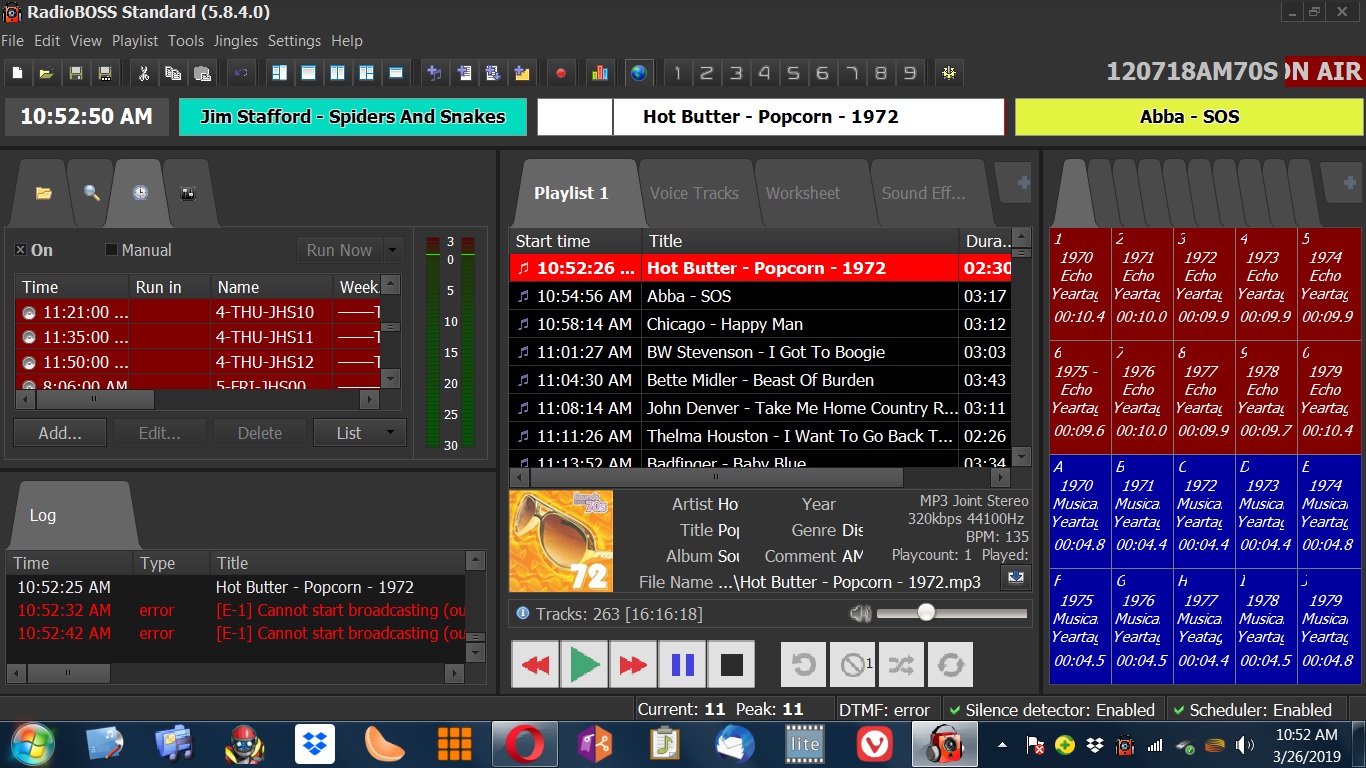This screenshot has height=768, width=1366.
Task: Open the File menu
Action: [13, 41]
